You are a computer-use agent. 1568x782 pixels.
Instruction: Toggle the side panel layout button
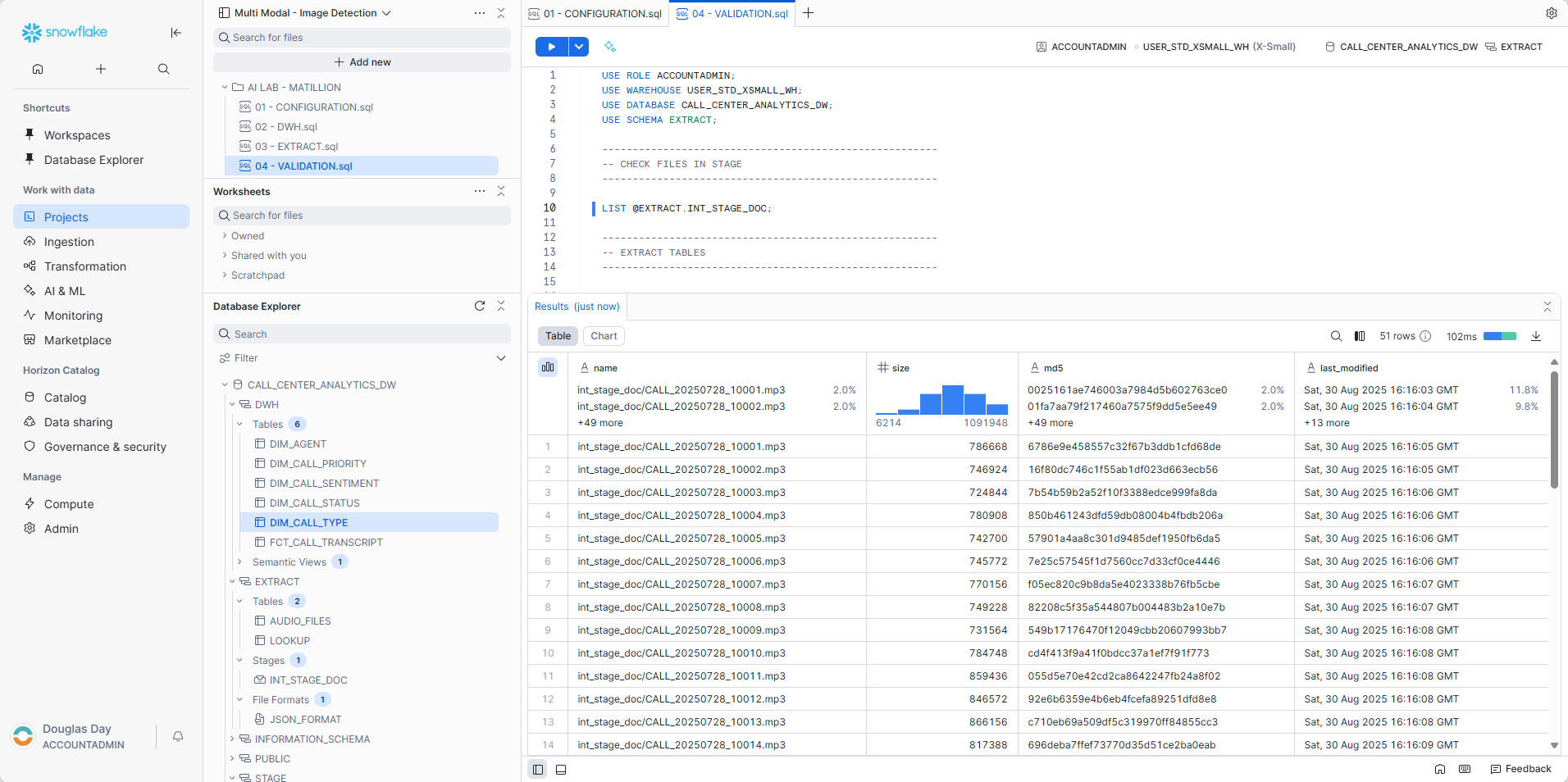(537, 769)
